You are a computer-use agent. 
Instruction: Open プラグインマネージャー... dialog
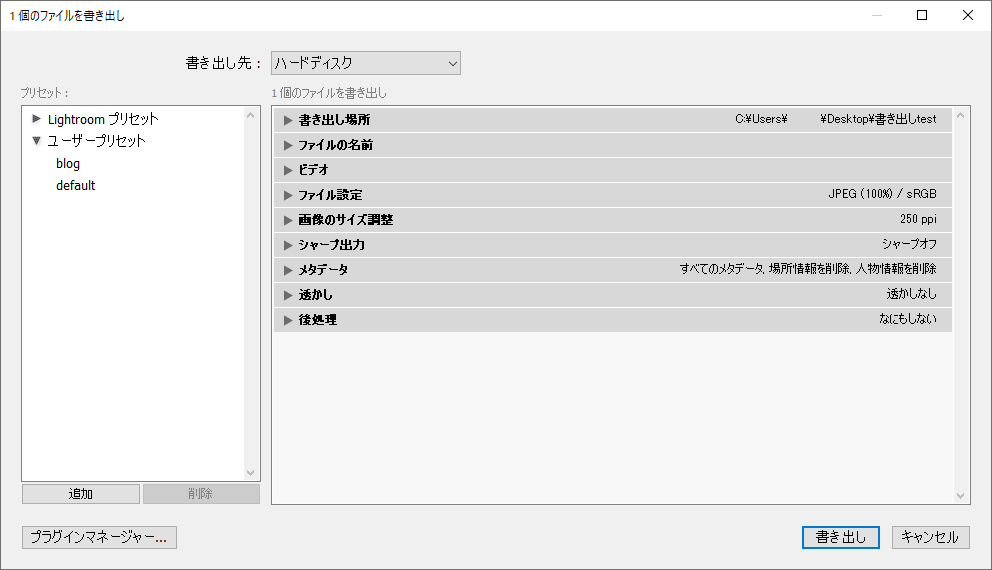(x=99, y=537)
